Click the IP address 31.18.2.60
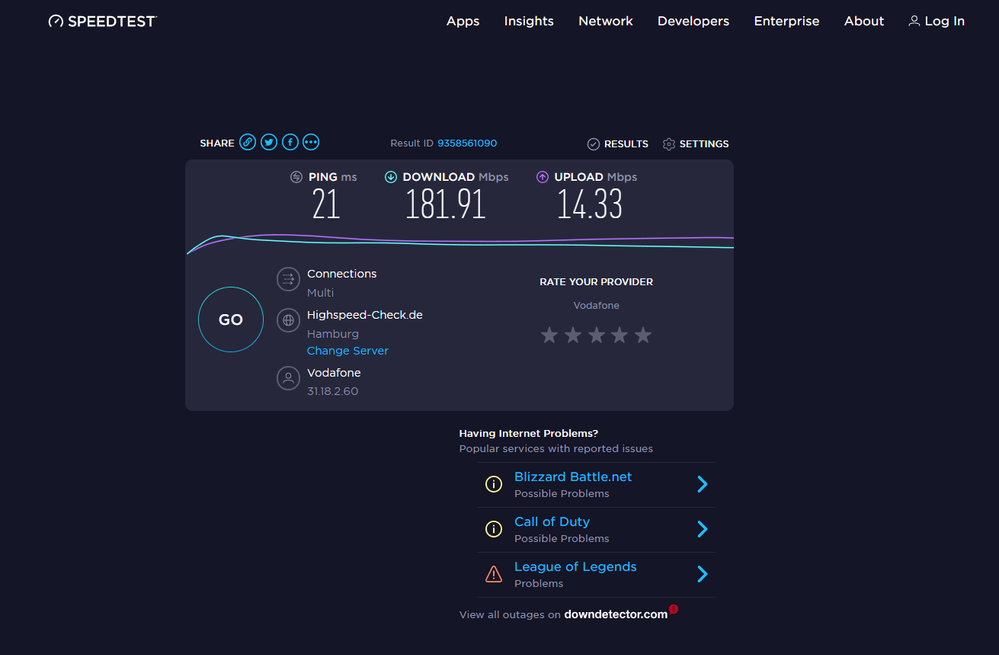This screenshot has width=999, height=655. coord(333,391)
